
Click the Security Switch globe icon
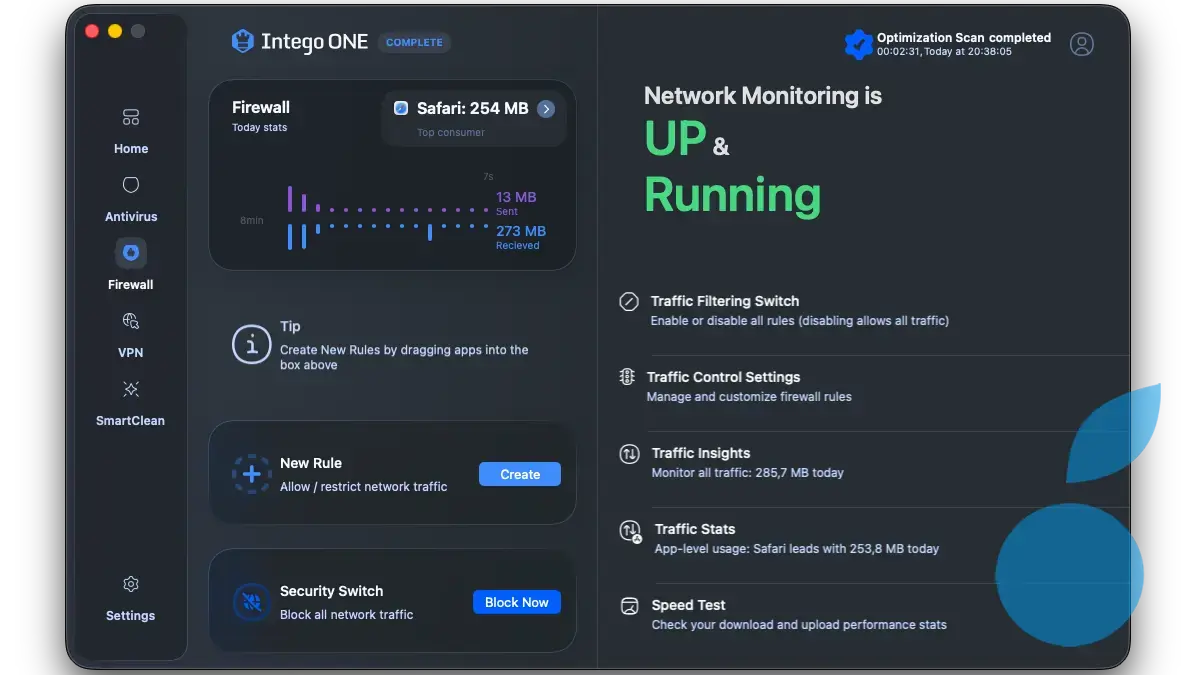pyautogui.click(x=252, y=602)
